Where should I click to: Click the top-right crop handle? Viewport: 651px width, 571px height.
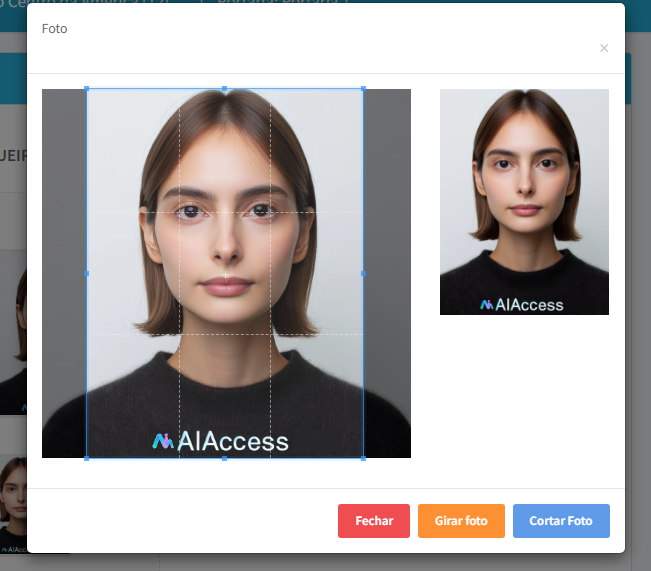coord(363,89)
